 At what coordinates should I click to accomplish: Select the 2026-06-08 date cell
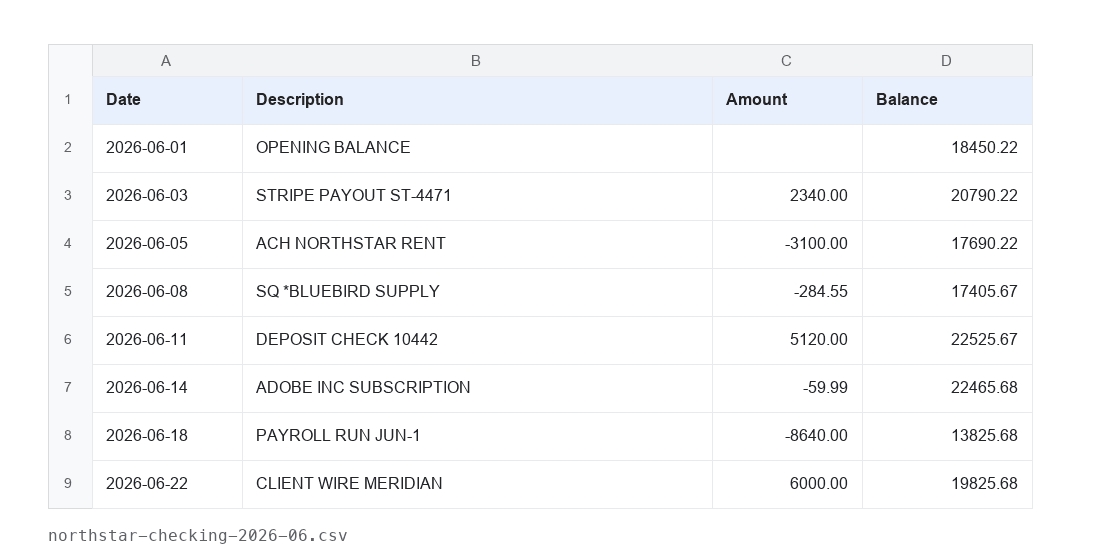pyautogui.click(x=167, y=292)
